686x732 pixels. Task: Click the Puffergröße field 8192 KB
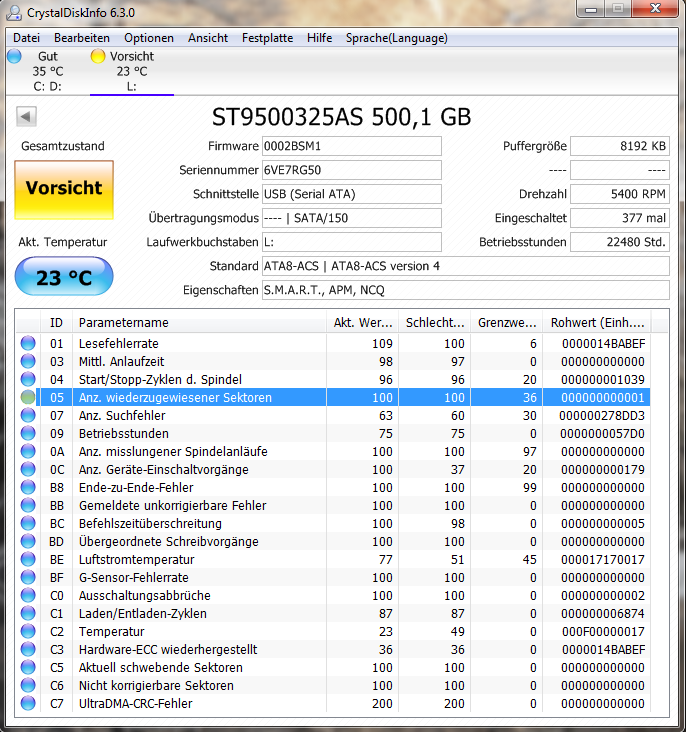(620, 146)
